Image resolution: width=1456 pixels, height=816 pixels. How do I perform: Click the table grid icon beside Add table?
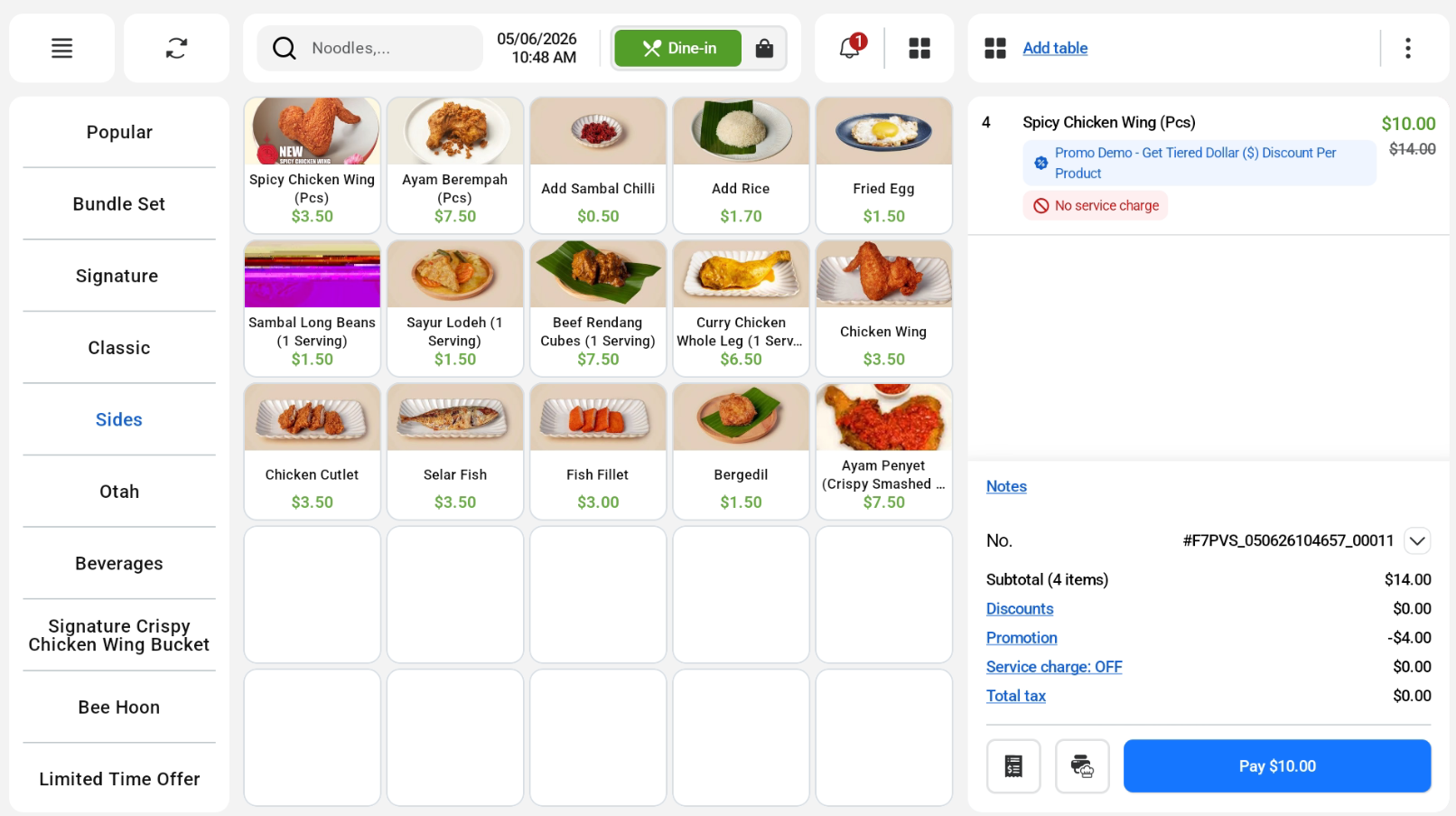pos(995,48)
